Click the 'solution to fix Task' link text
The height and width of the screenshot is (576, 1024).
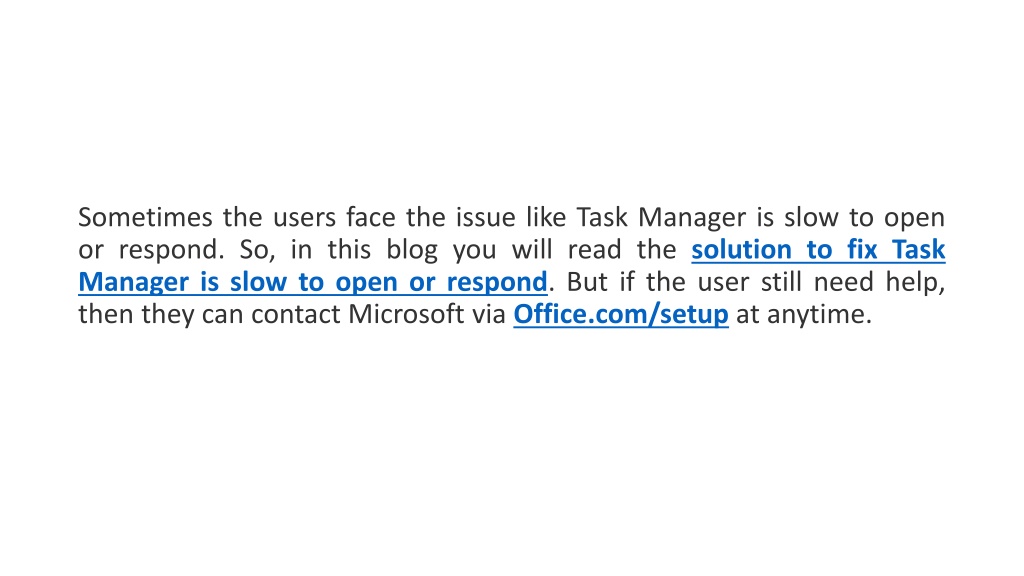click(x=818, y=249)
